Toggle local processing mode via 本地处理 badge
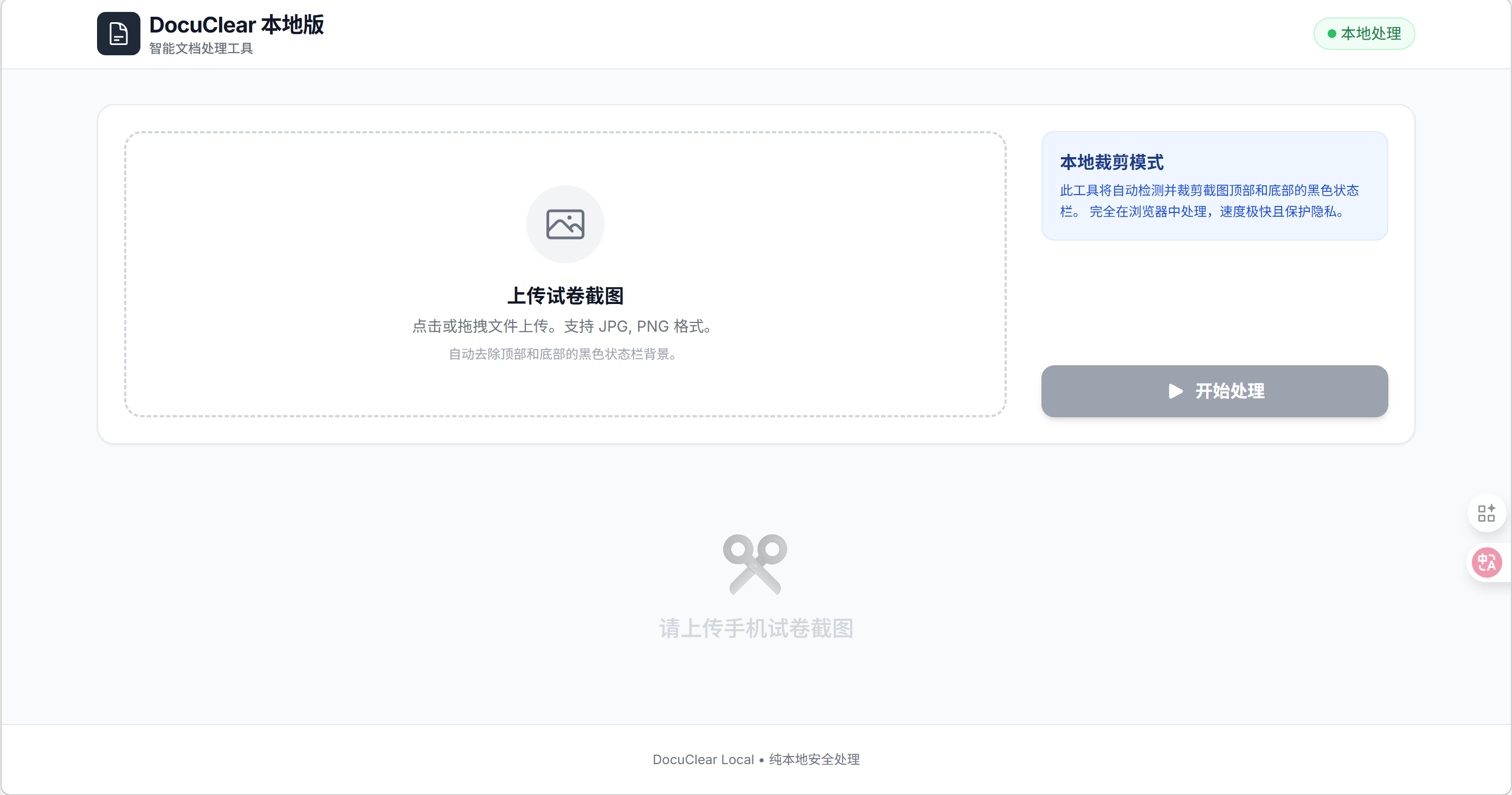 1363,34
